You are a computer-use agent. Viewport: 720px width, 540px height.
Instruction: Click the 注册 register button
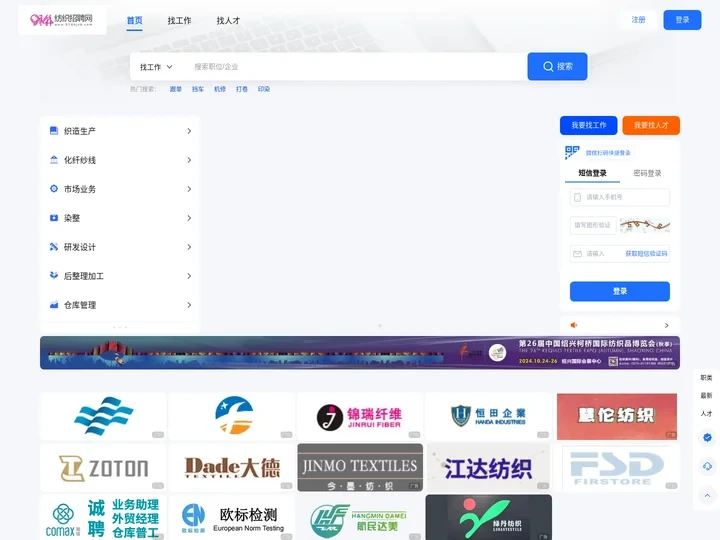(x=638, y=20)
